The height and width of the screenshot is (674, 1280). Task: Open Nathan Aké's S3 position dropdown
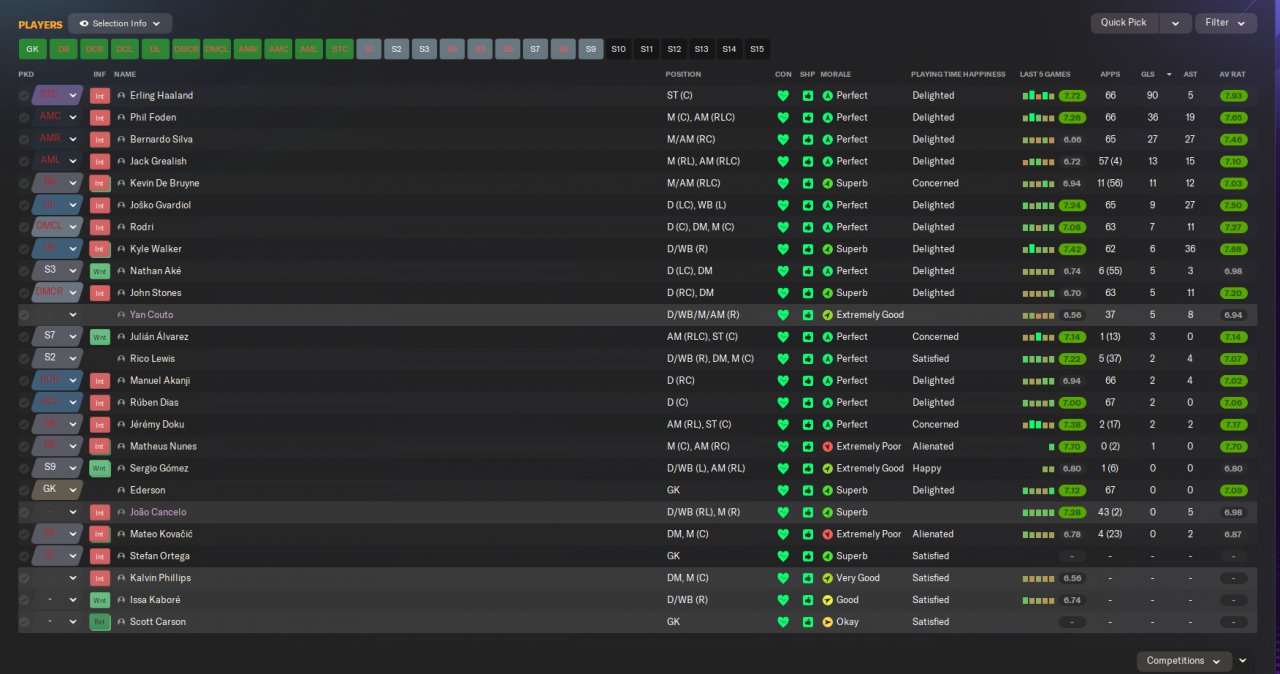coord(58,271)
